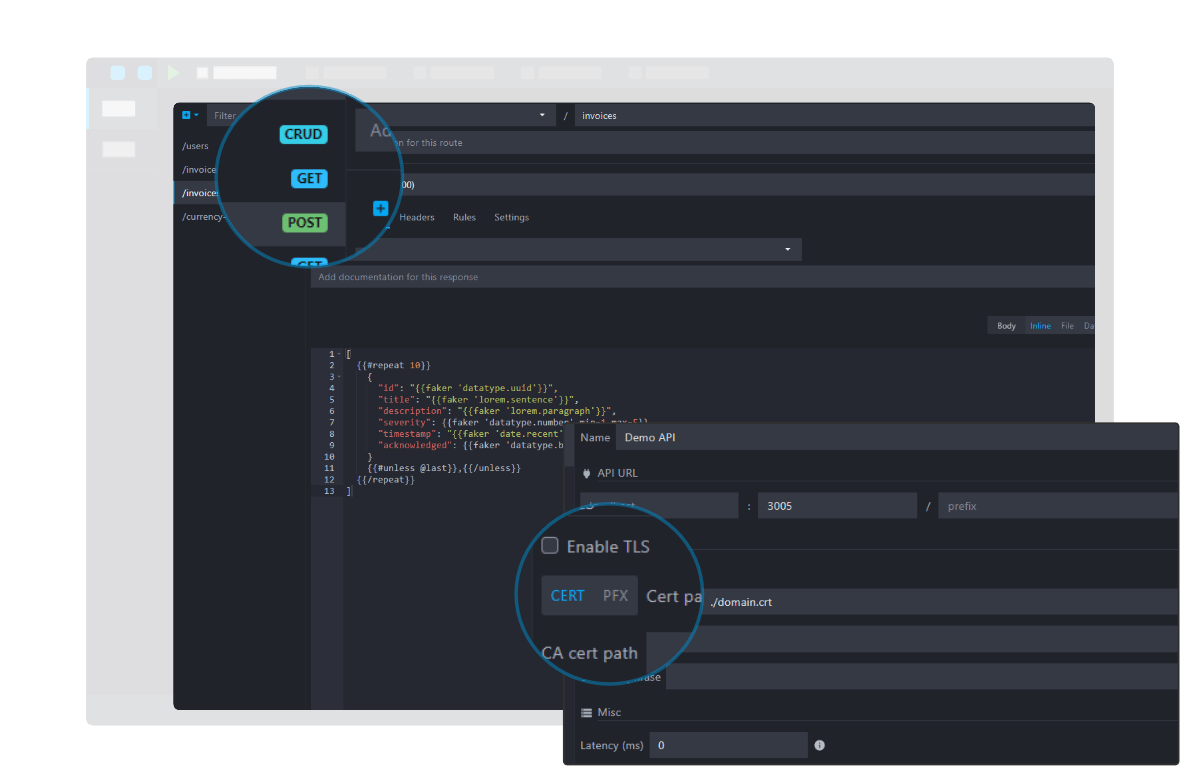Click the info icon beside the Latency field
The width and height of the screenshot is (1200, 783).
[818, 745]
